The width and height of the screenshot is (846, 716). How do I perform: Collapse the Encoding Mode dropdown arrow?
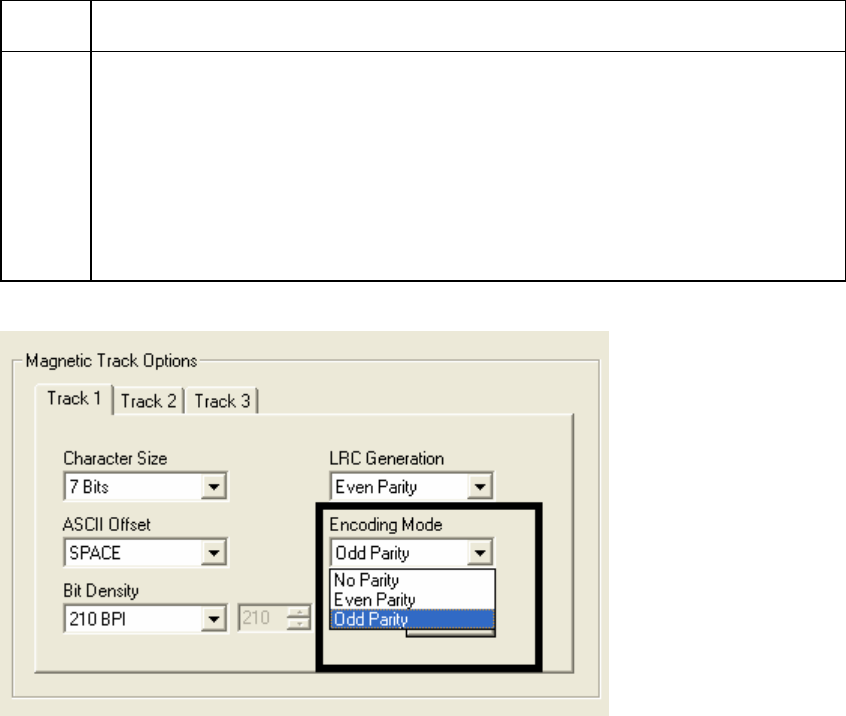(480, 553)
